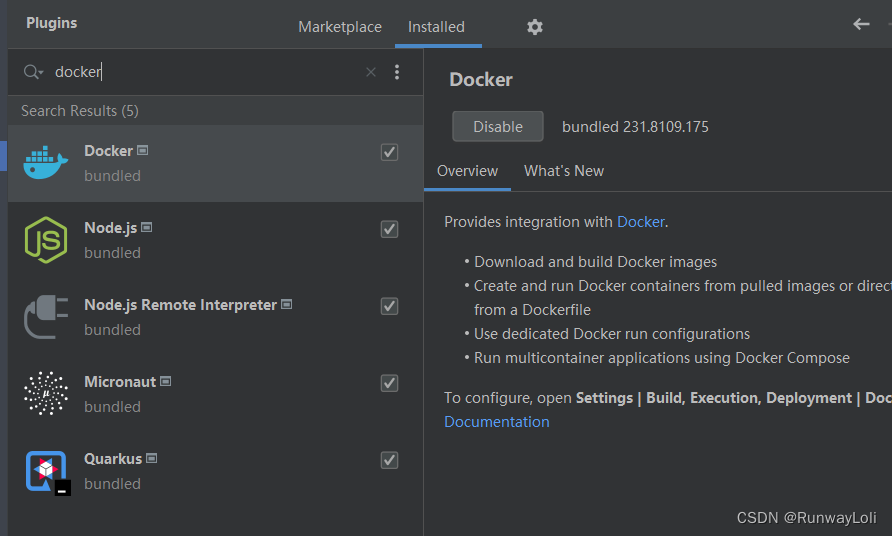Click the Node.js hexagon plugin icon
Viewport: 892px width, 536px height.
(x=46, y=240)
